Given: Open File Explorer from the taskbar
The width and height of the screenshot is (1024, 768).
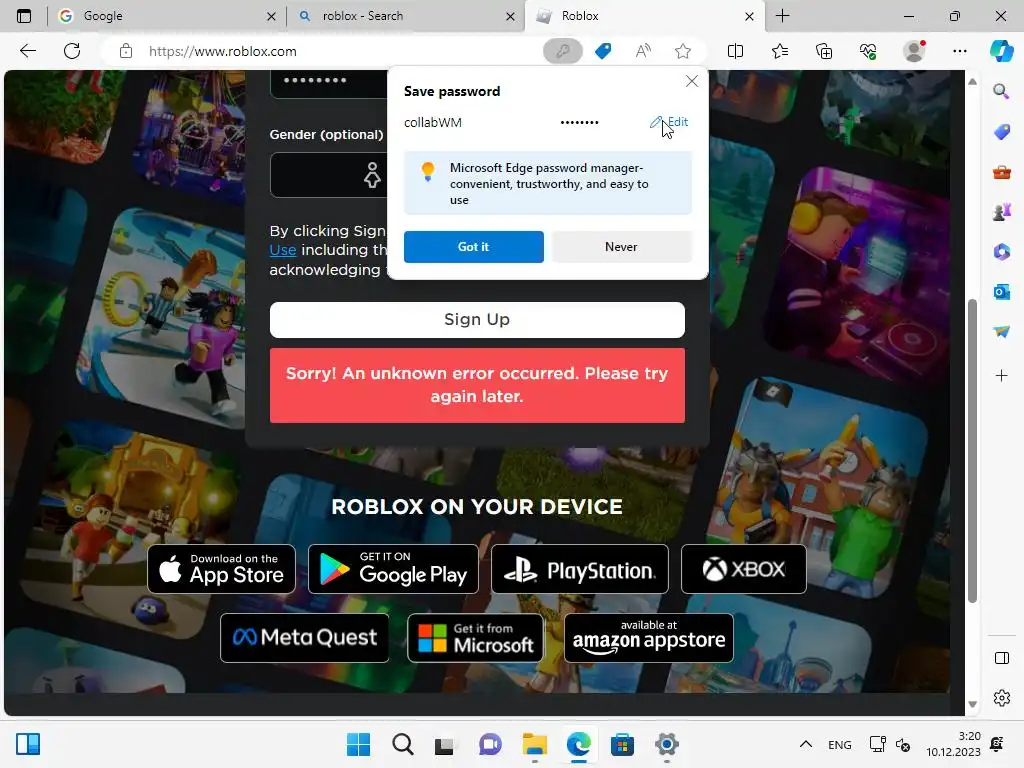Looking at the screenshot, I should coord(534,744).
